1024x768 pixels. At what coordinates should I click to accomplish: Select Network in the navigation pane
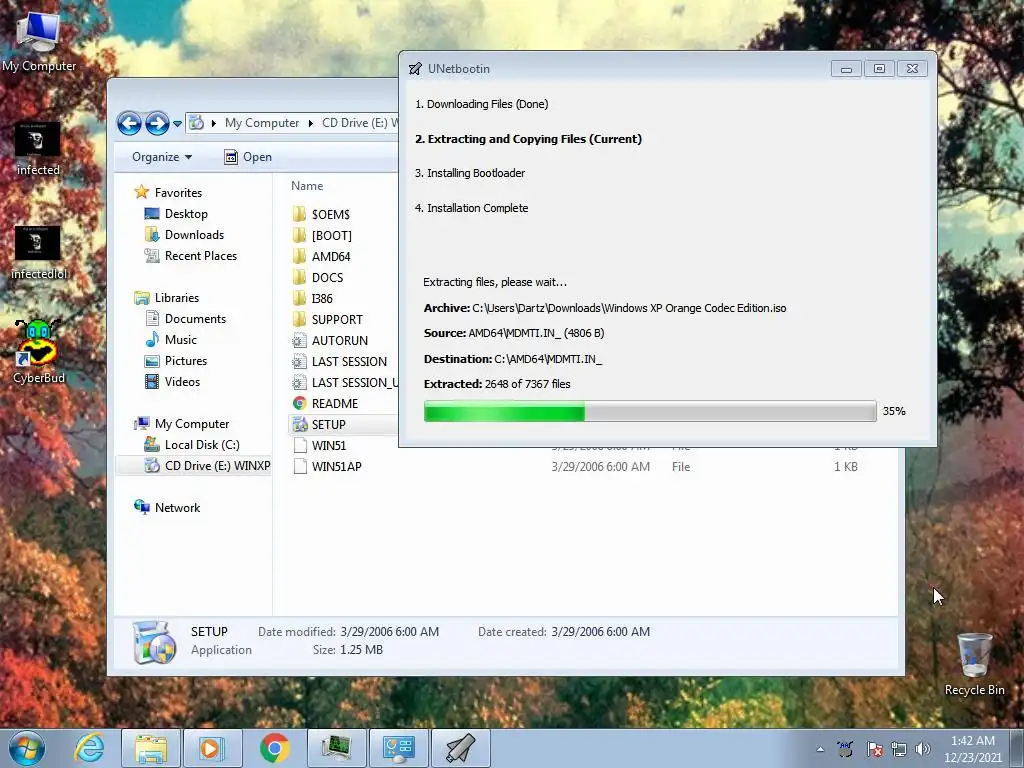tap(167, 507)
